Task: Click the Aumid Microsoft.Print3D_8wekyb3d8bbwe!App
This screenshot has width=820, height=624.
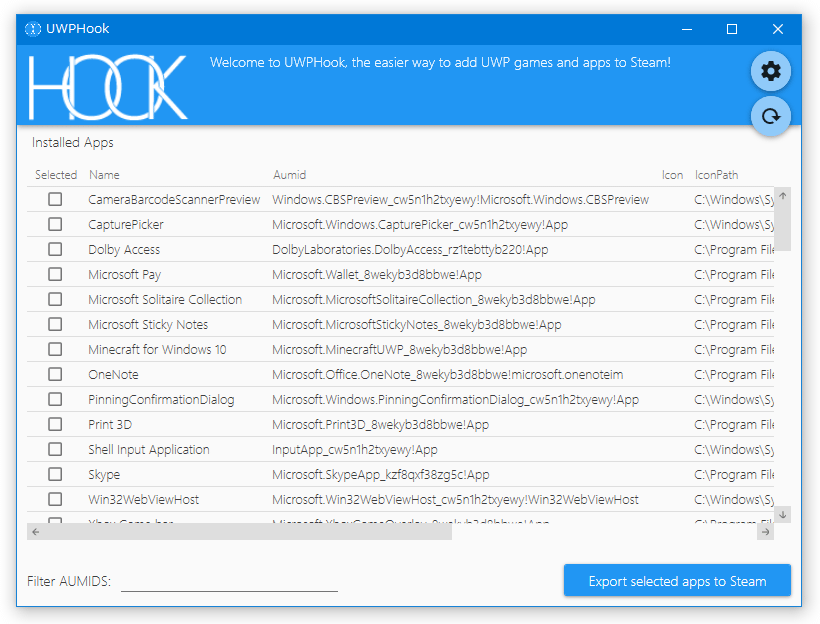Action: [x=380, y=424]
